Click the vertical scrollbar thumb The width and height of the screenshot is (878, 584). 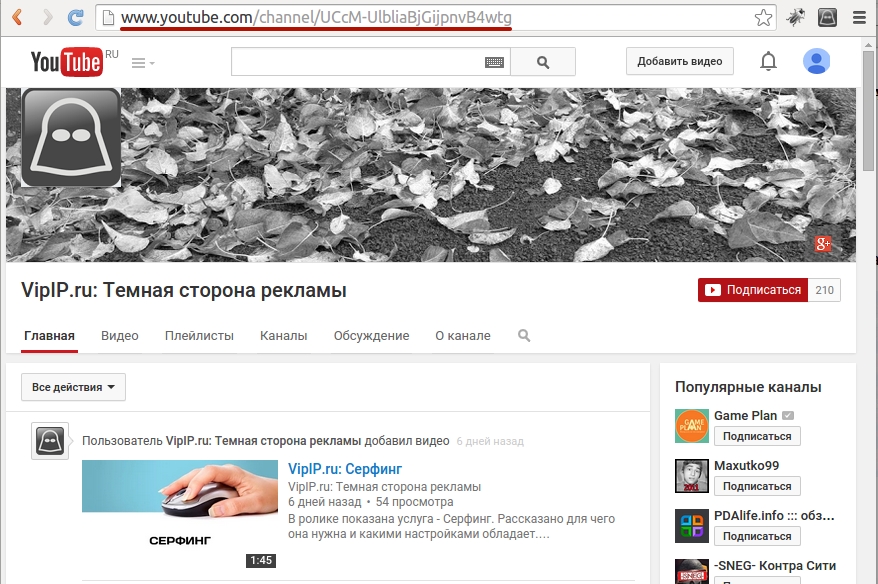point(868,110)
